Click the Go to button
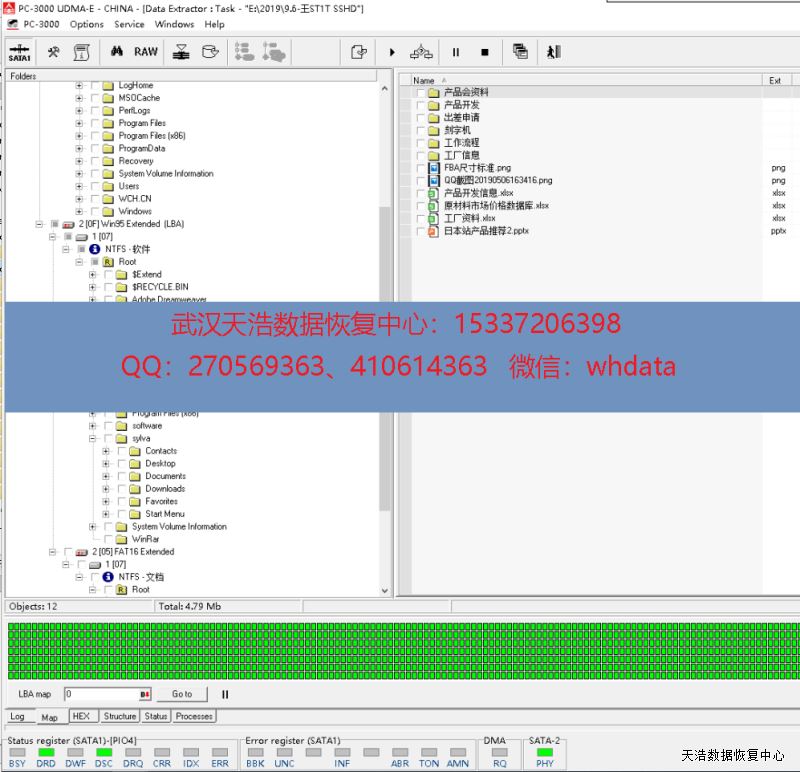 pyautogui.click(x=181, y=694)
